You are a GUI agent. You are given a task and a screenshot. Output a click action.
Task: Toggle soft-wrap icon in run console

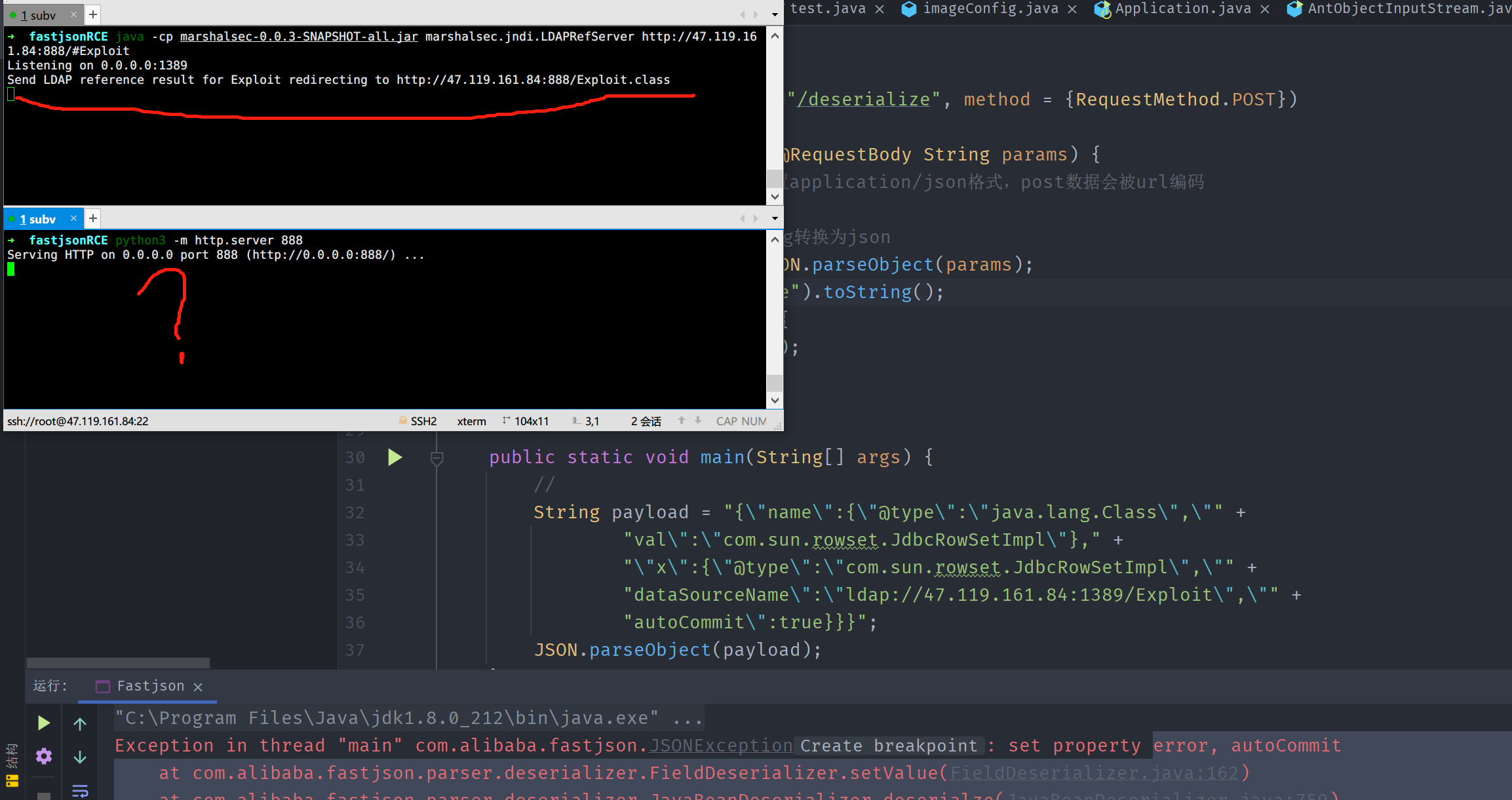pyautogui.click(x=80, y=791)
